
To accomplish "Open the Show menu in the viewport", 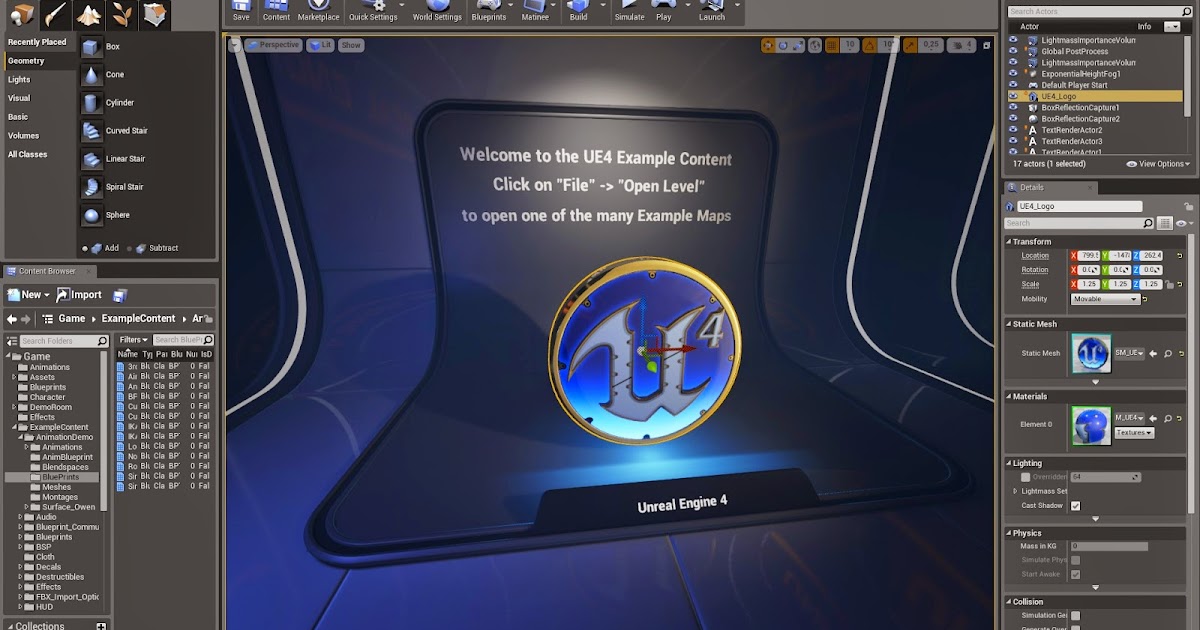I will pos(350,44).
